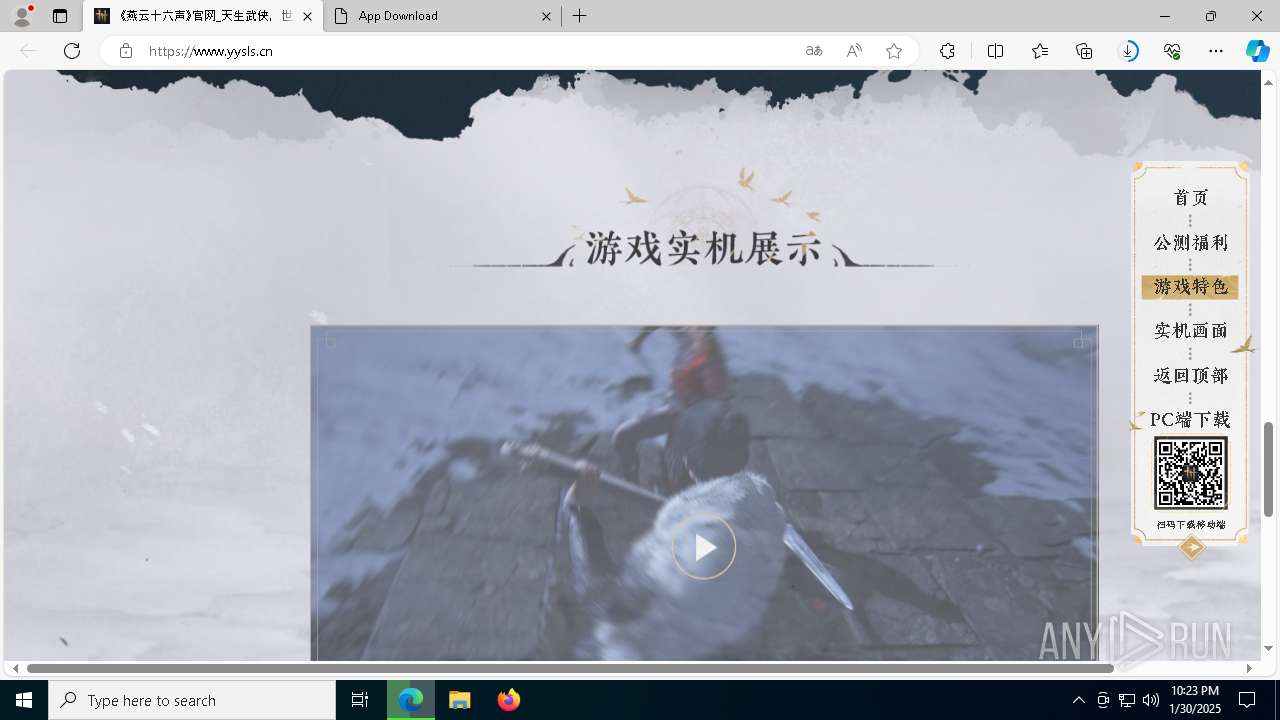The width and height of the screenshot is (1280, 720).
Task: Close the App Download tab
Action: pyautogui.click(x=546, y=16)
